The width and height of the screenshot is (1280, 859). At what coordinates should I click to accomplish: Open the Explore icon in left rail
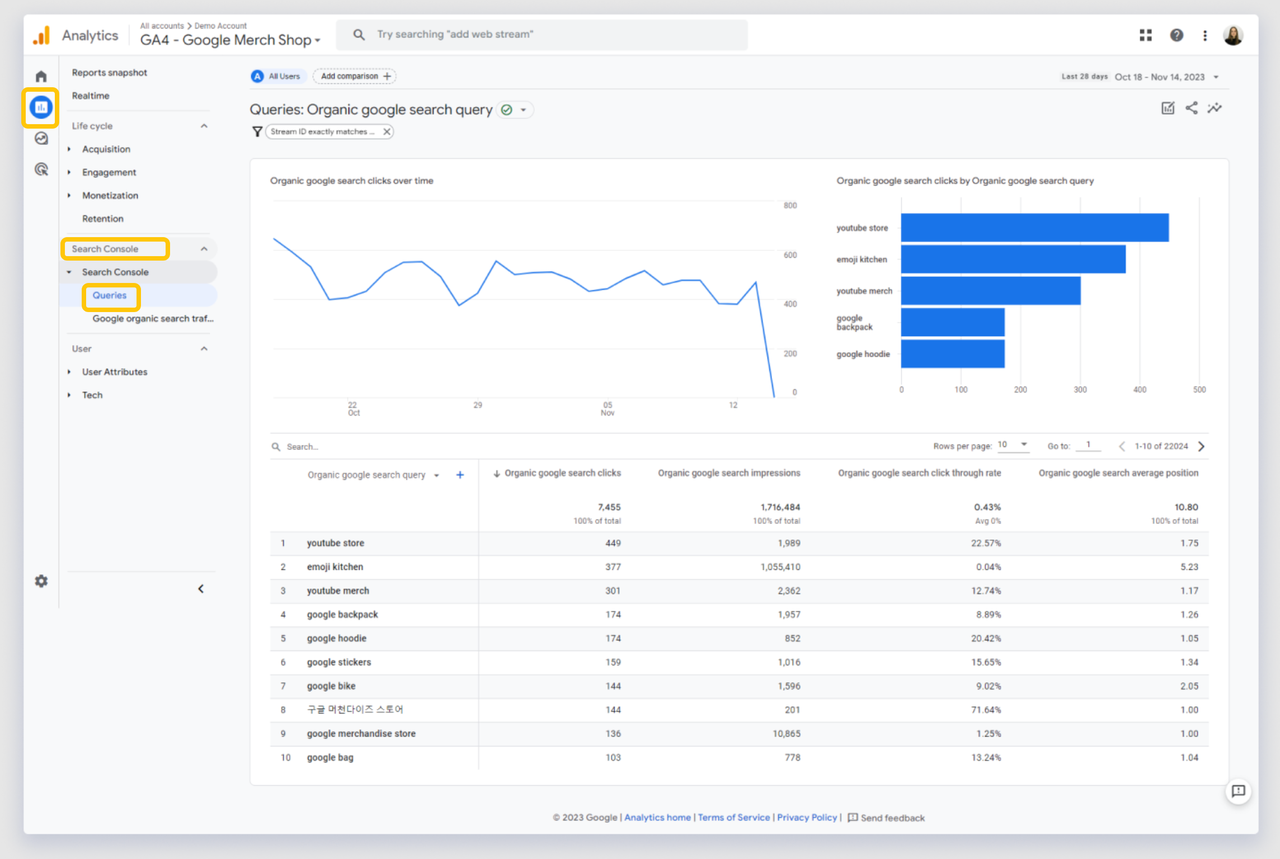pos(41,139)
